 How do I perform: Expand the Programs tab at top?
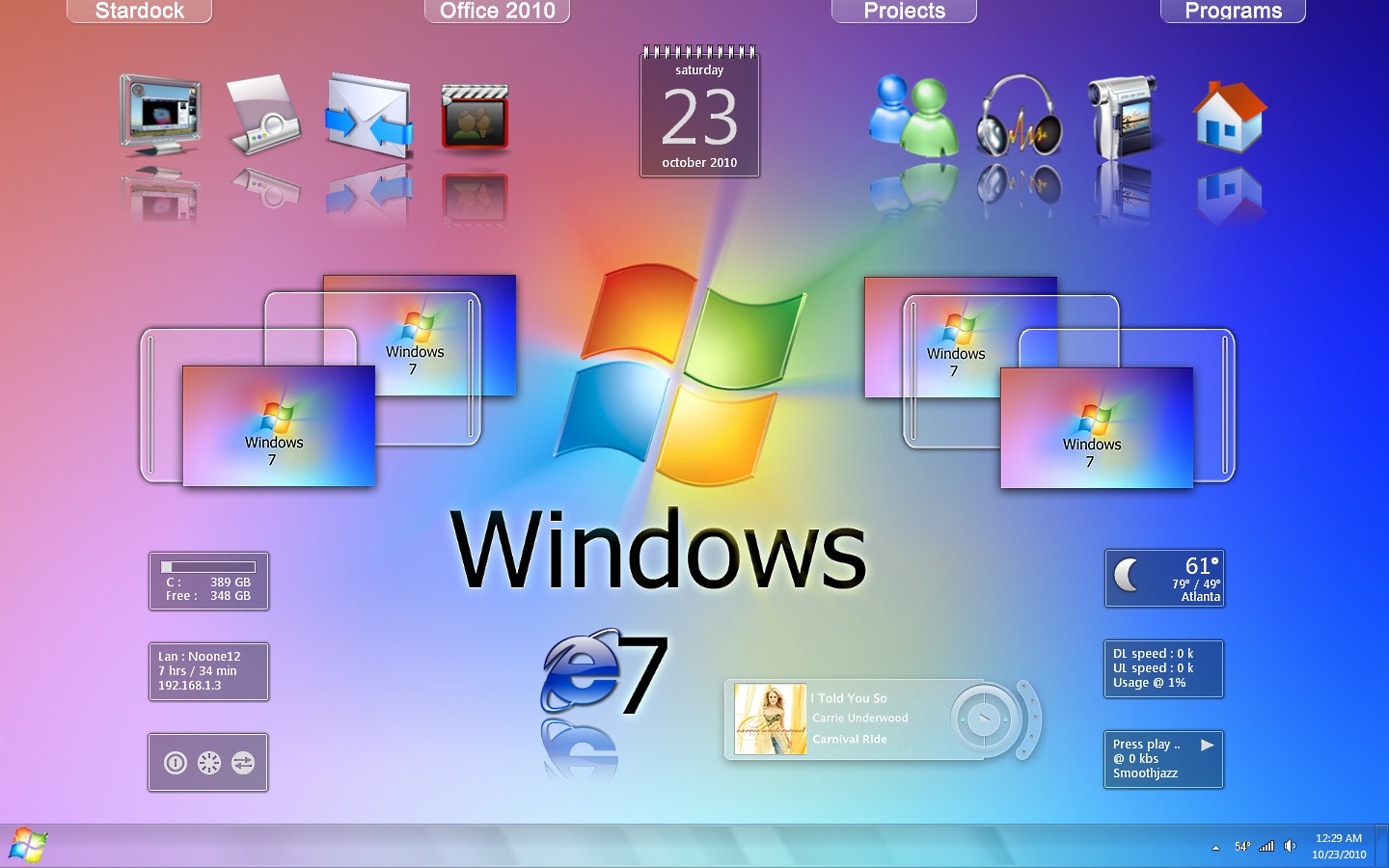(1233, 11)
